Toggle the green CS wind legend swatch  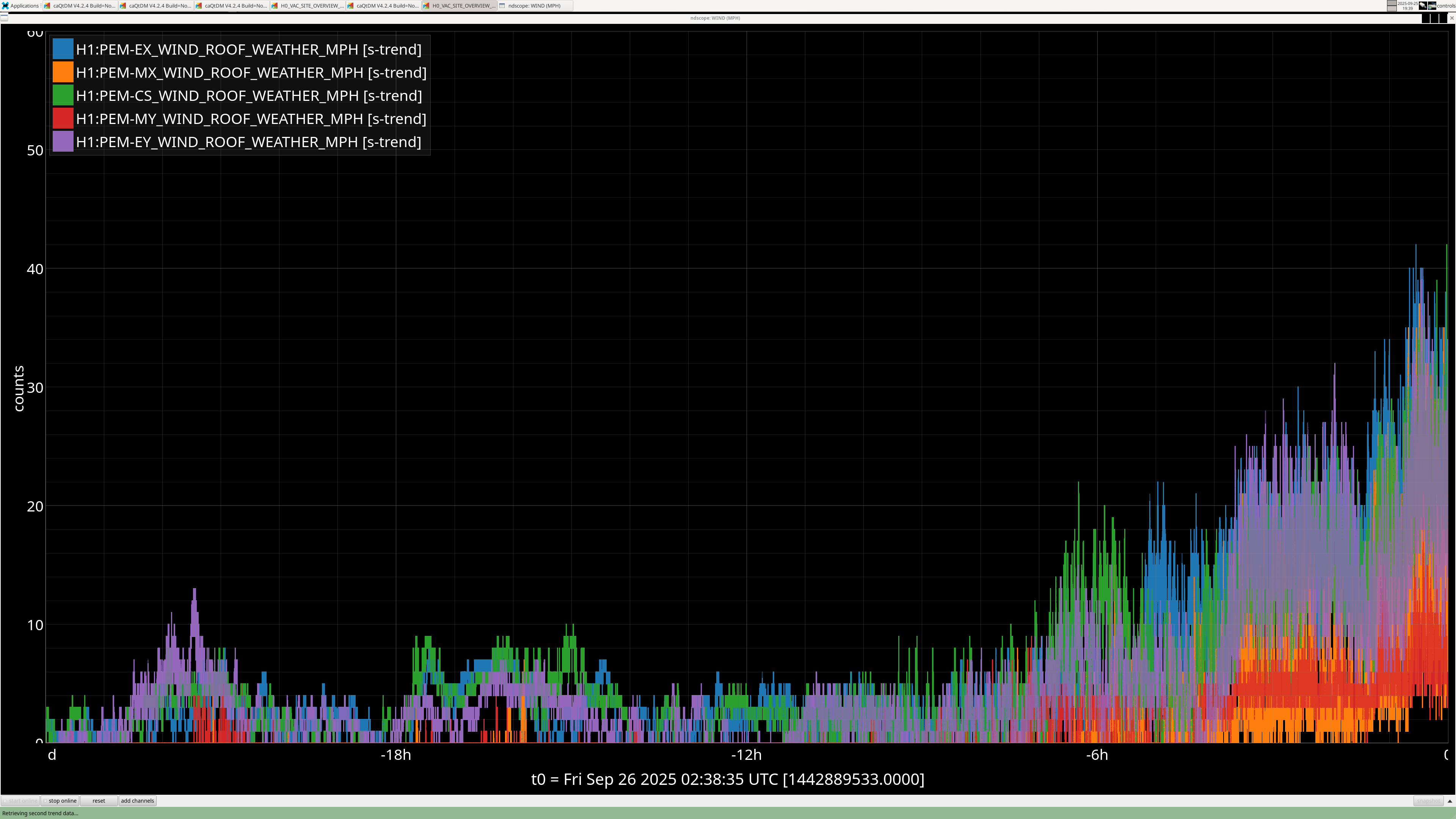(x=63, y=96)
